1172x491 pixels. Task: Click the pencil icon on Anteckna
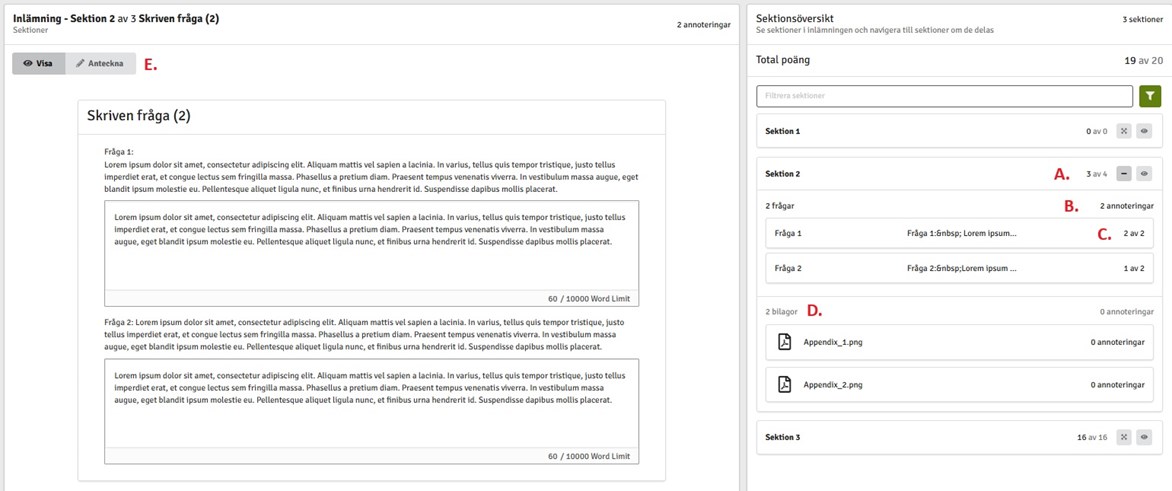point(80,63)
